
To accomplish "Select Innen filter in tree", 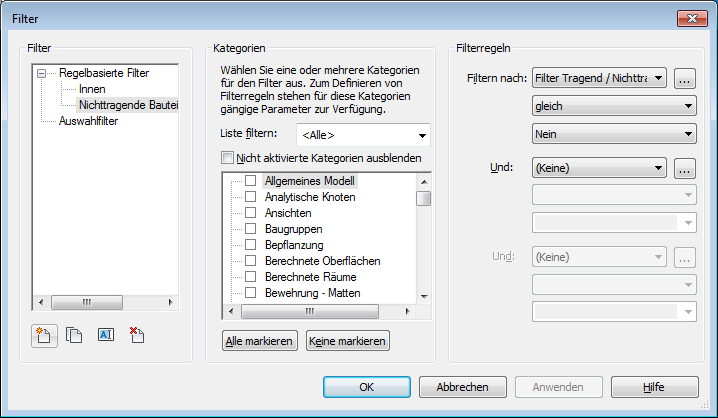I will point(91,89).
